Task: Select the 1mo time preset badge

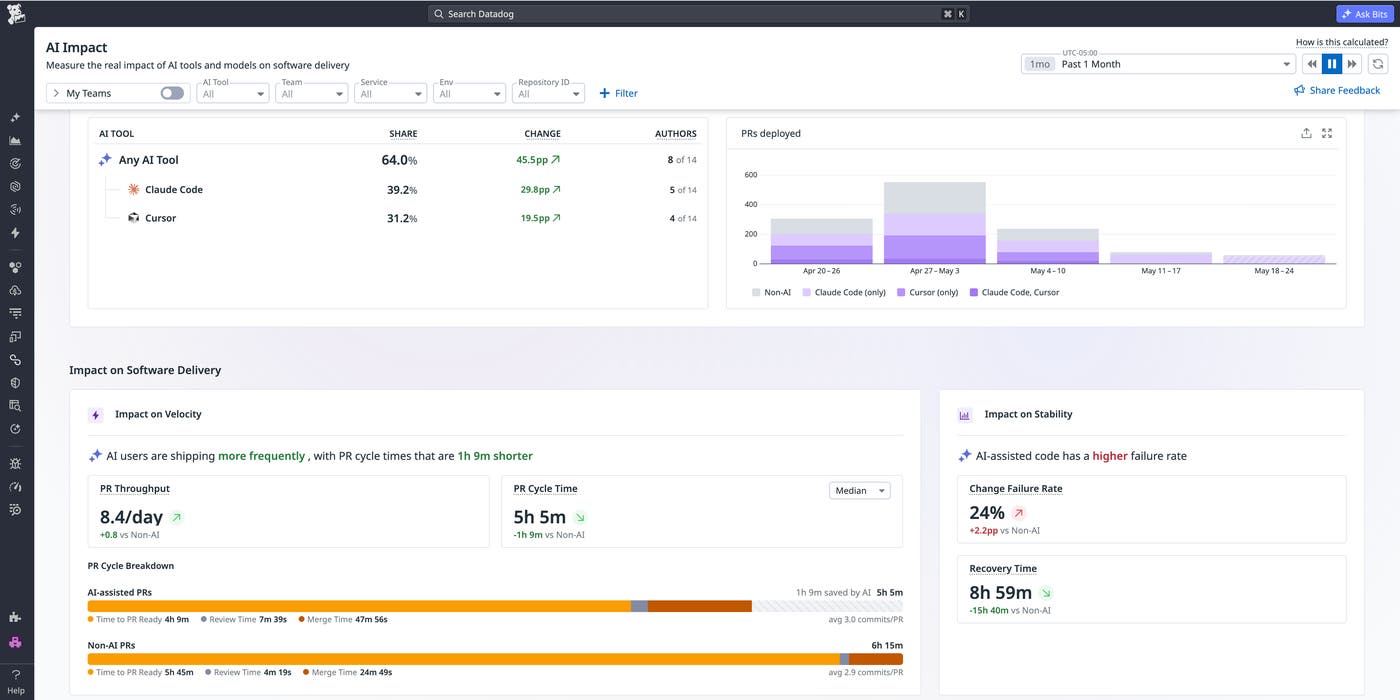Action: pyautogui.click(x=1039, y=64)
